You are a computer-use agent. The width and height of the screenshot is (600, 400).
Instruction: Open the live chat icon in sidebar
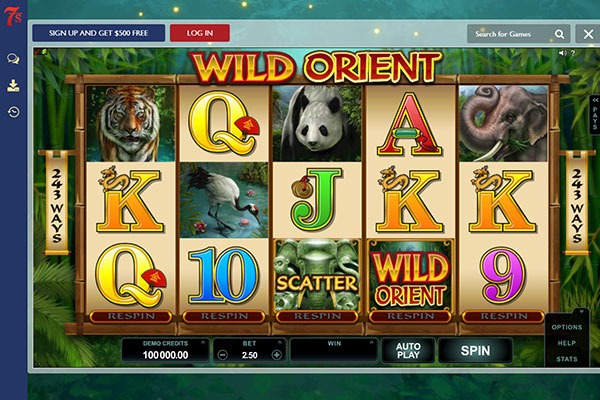coord(13,59)
